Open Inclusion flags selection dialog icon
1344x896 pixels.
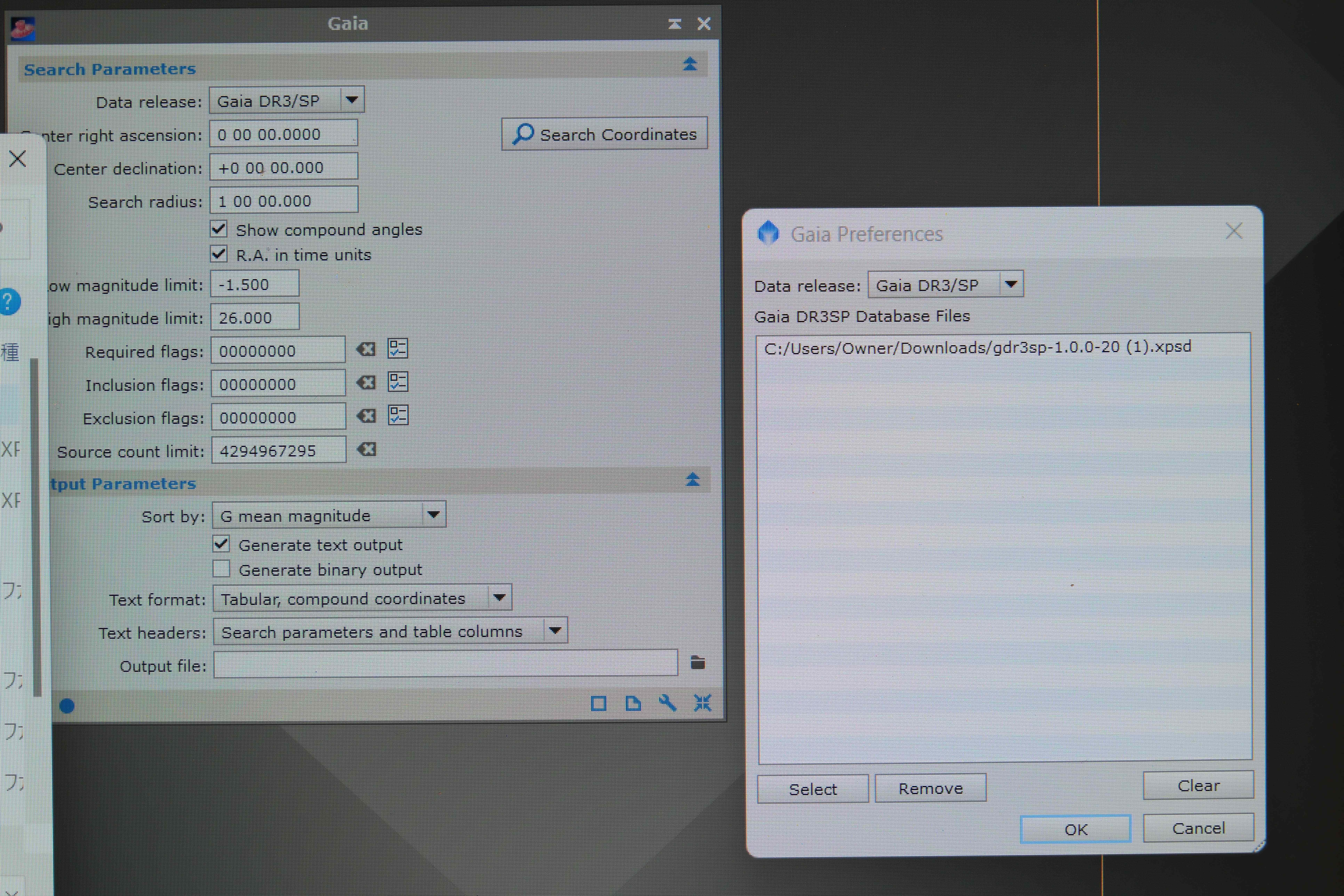(398, 382)
